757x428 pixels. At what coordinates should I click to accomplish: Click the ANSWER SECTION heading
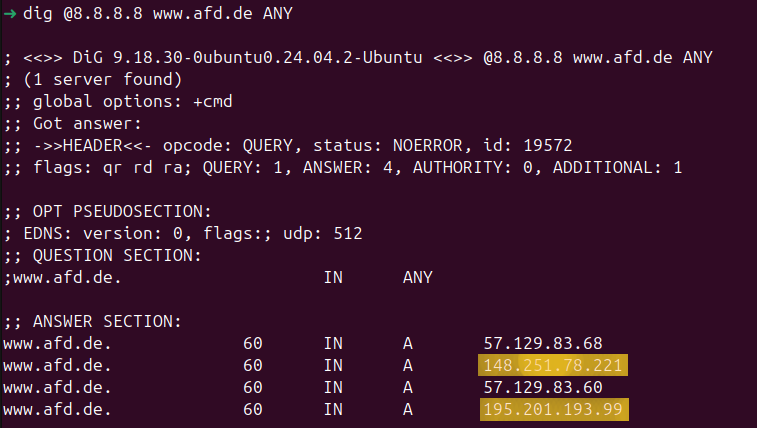107,321
